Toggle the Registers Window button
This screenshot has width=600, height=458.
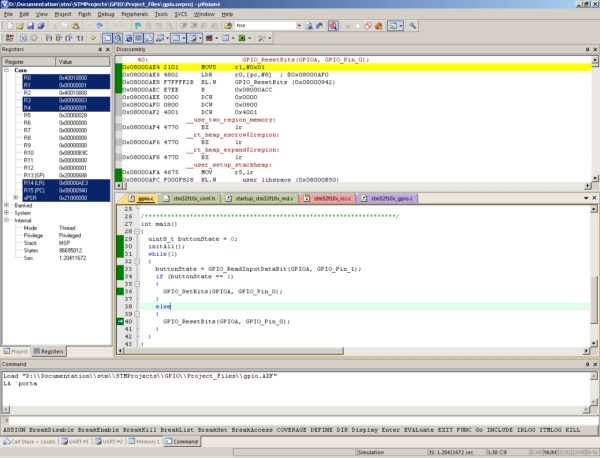(139, 38)
